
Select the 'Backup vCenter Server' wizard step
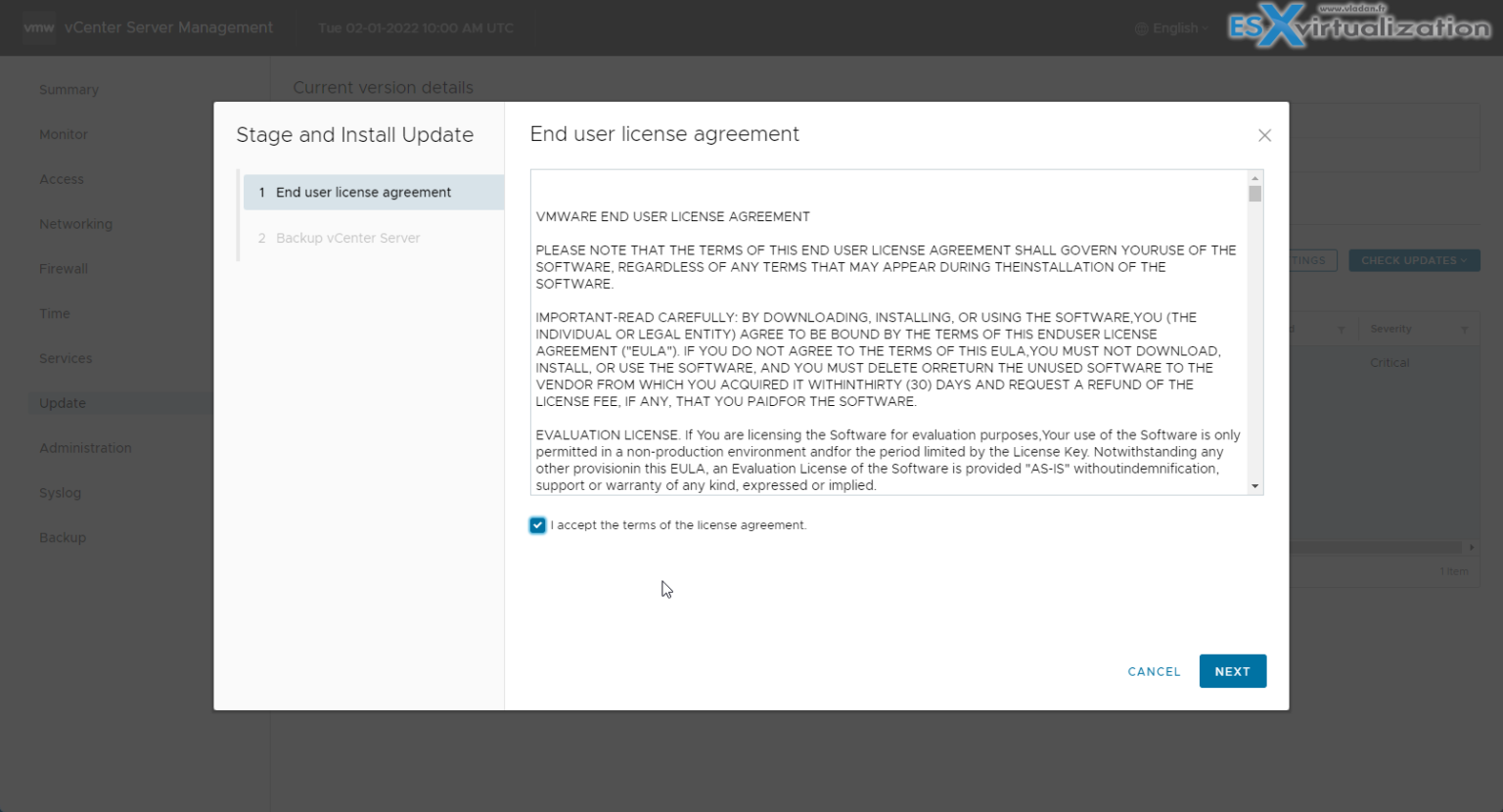point(347,238)
